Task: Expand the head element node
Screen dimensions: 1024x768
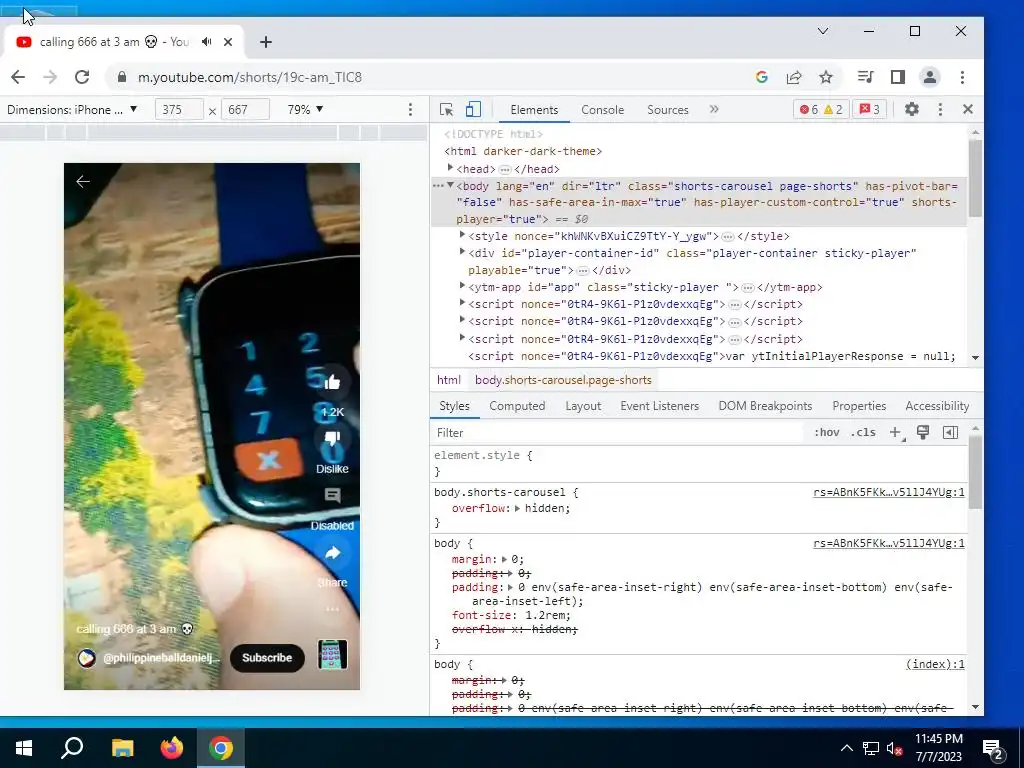Action: point(450,168)
